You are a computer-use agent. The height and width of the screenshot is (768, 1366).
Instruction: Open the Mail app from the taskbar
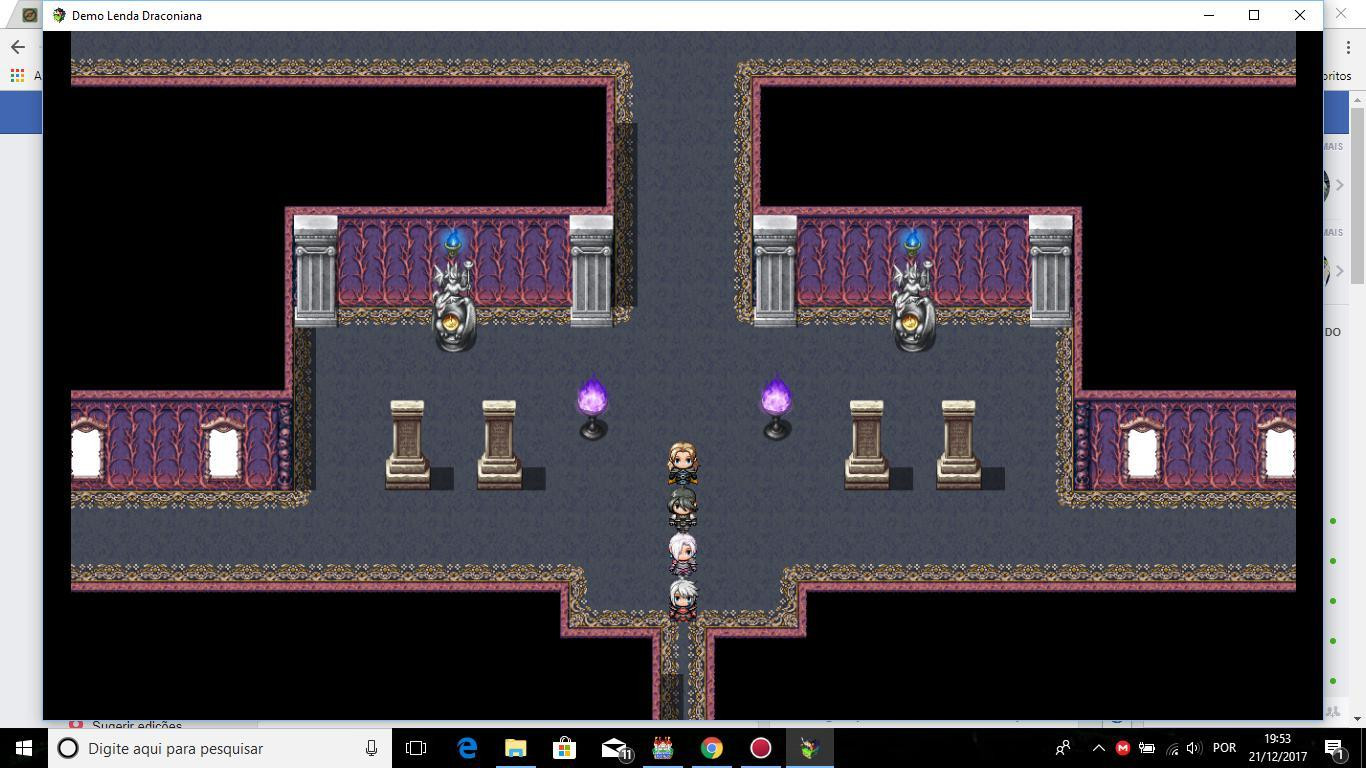coord(614,748)
